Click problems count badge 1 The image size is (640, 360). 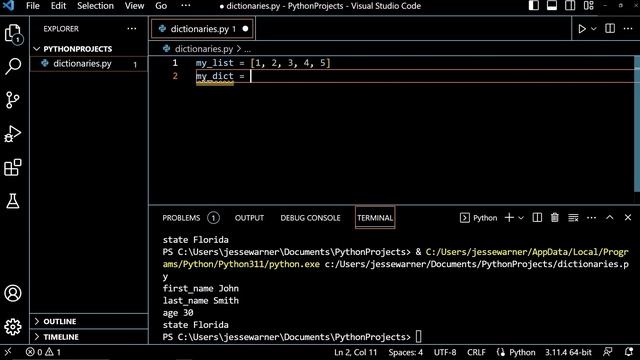pos(213,218)
